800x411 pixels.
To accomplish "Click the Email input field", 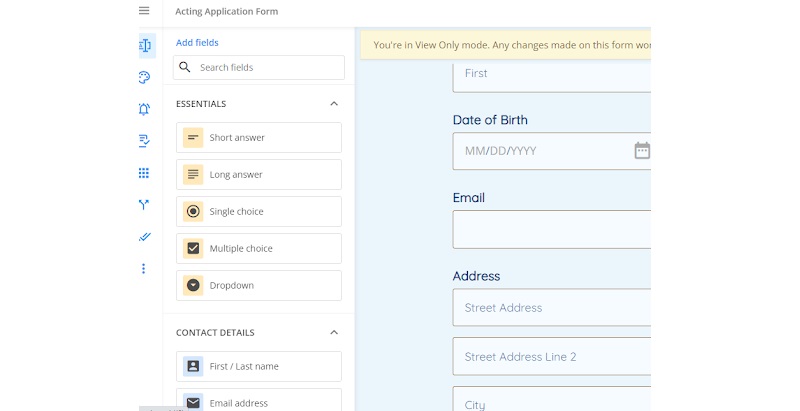I will tap(551, 229).
